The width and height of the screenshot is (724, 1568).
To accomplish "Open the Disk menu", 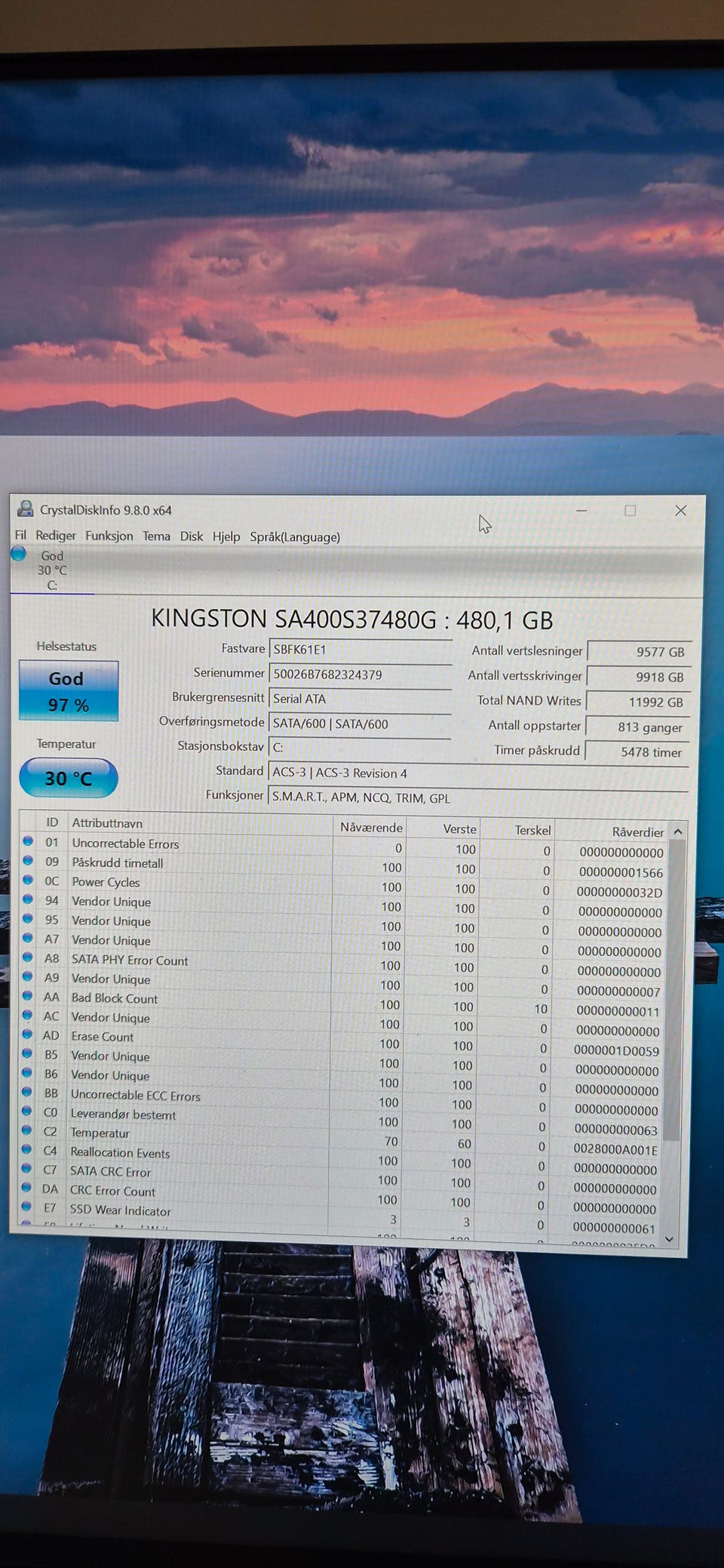I will pyautogui.click(x=192, y=536).
